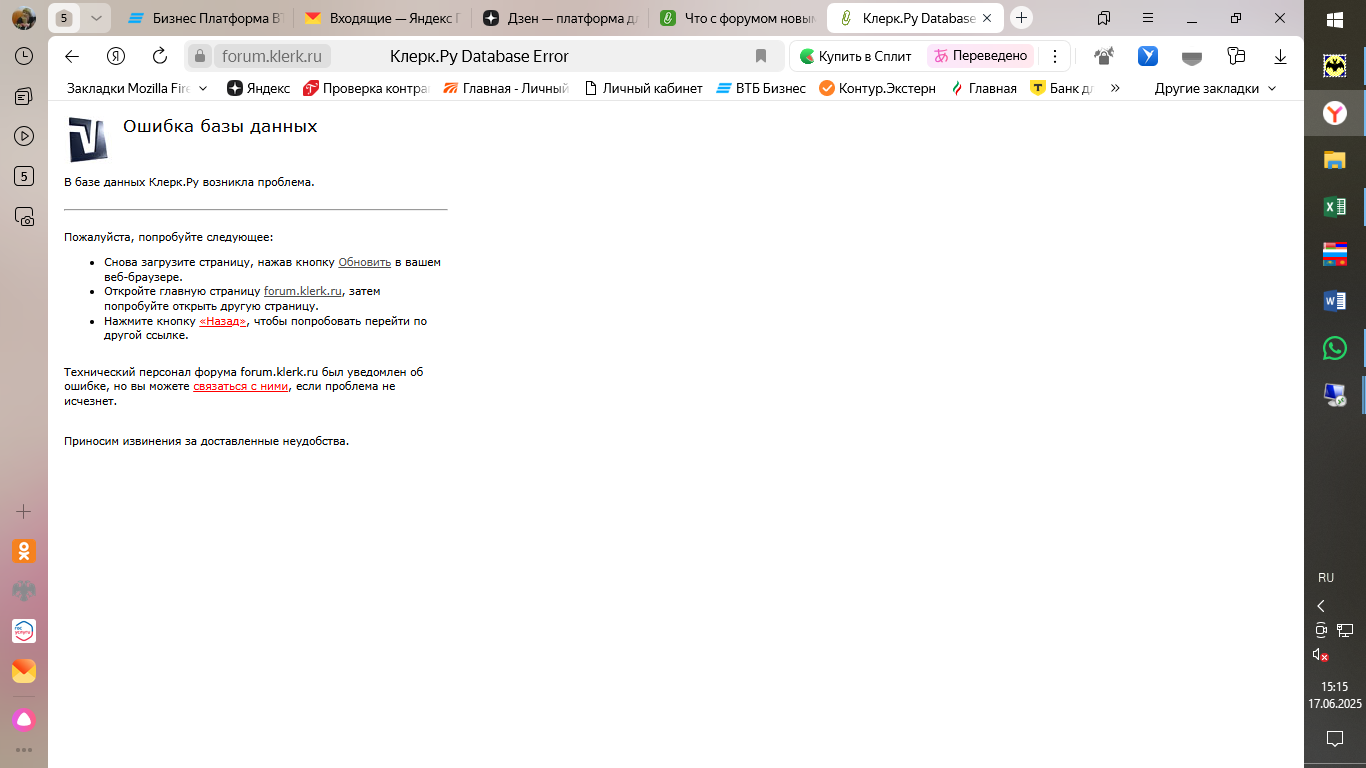The width and height of the screenshot is (1366, 768).
Task: Open Odnoklassniki from the sidebar
Action: point(24,551)
